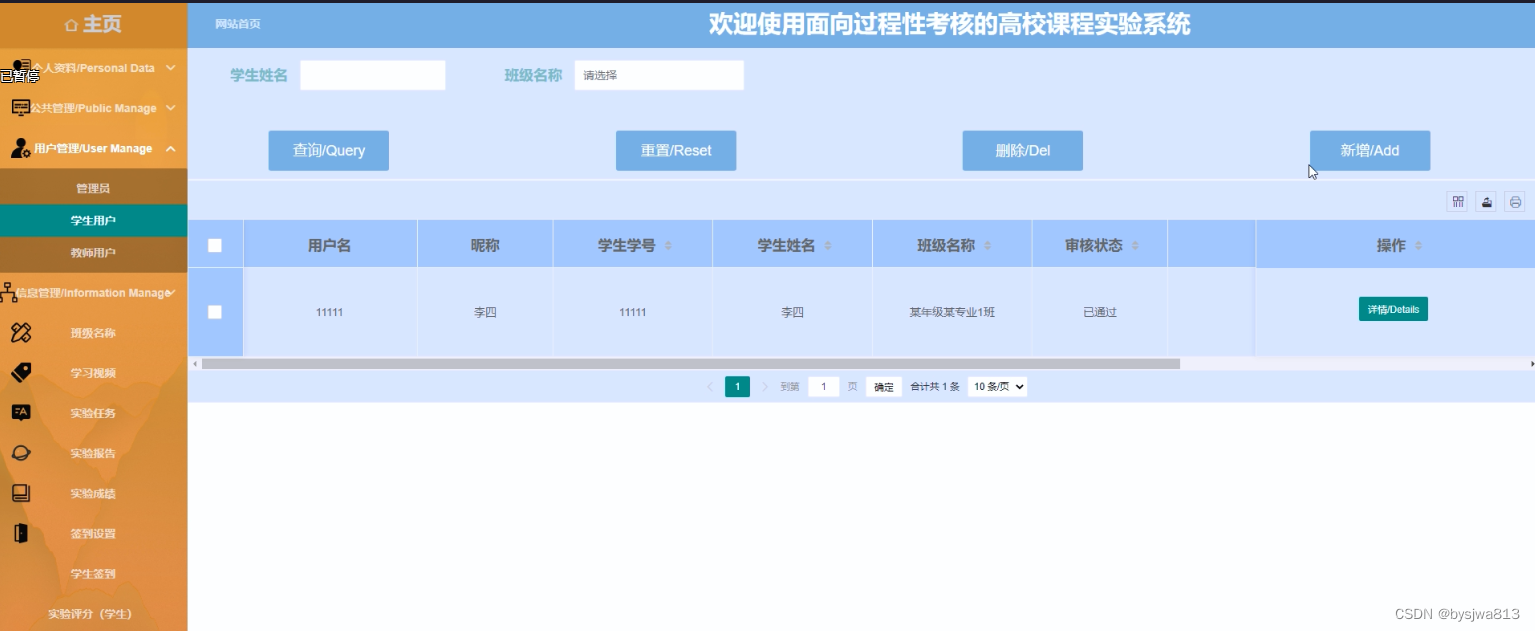1535x631 pixels.
Task: Collapse 用户管理/User Manage chevron
Action: [171, 148]
